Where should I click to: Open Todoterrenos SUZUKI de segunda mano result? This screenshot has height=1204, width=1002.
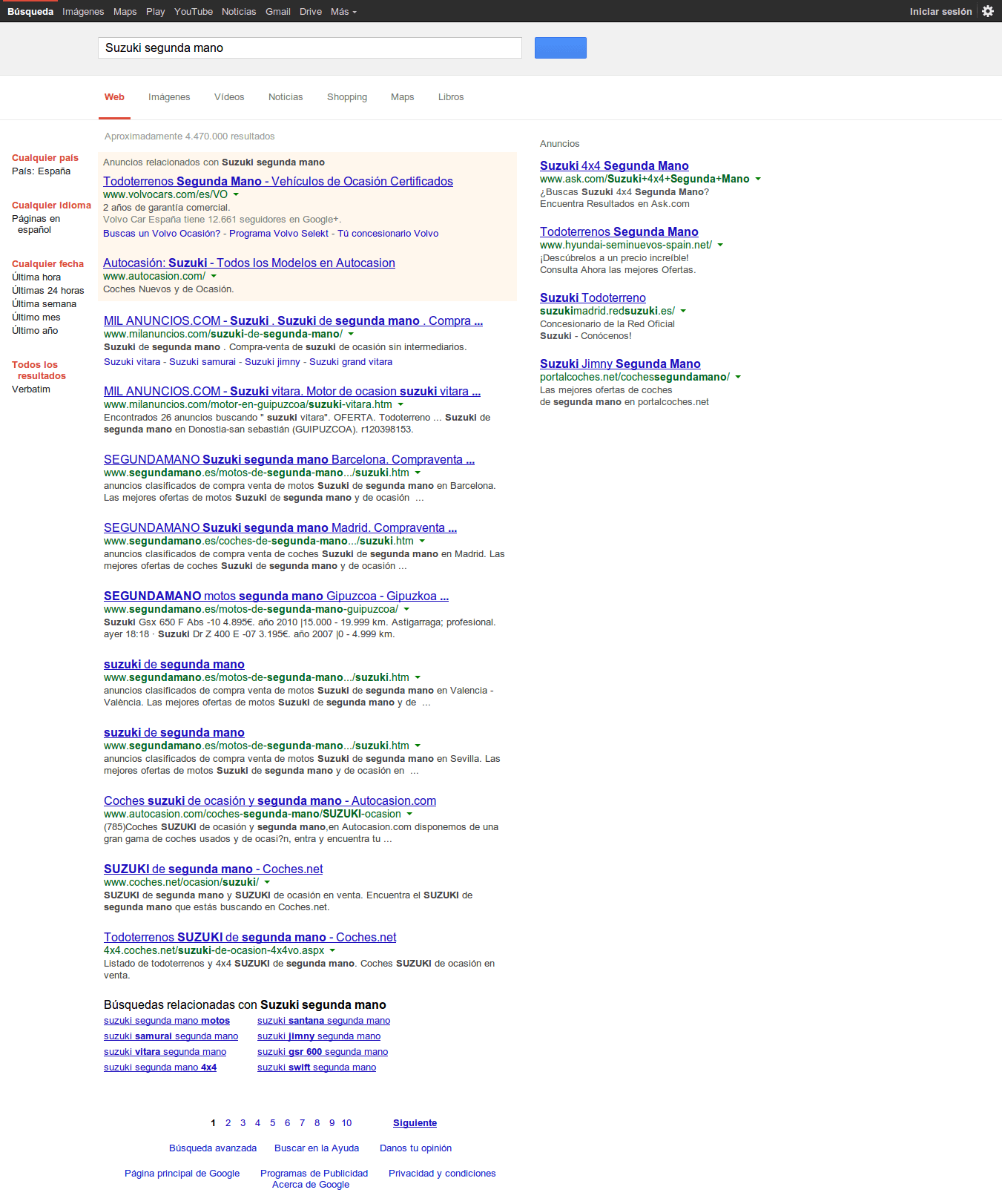tap(250, 937)
